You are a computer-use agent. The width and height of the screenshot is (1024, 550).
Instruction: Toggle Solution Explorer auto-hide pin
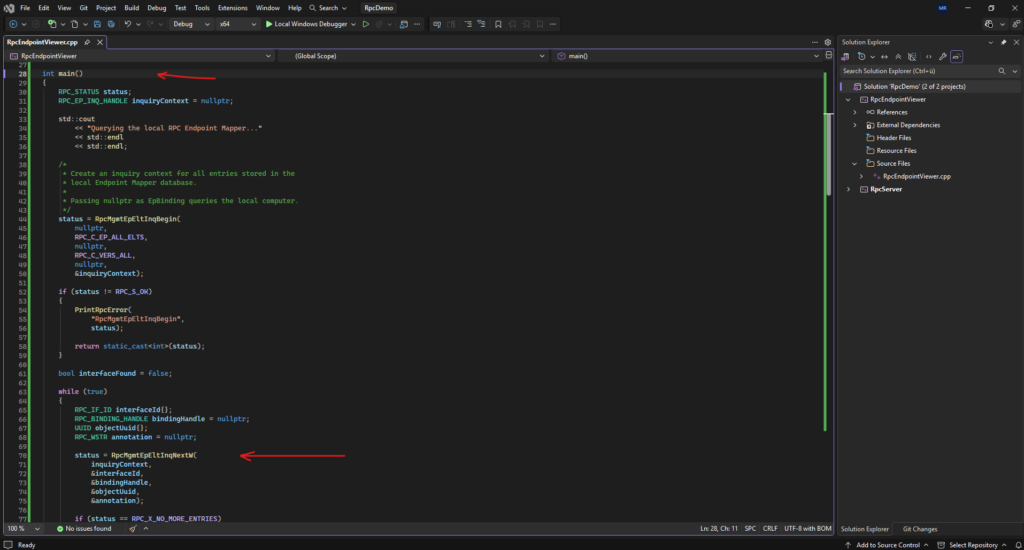(x=1004, y=42)
